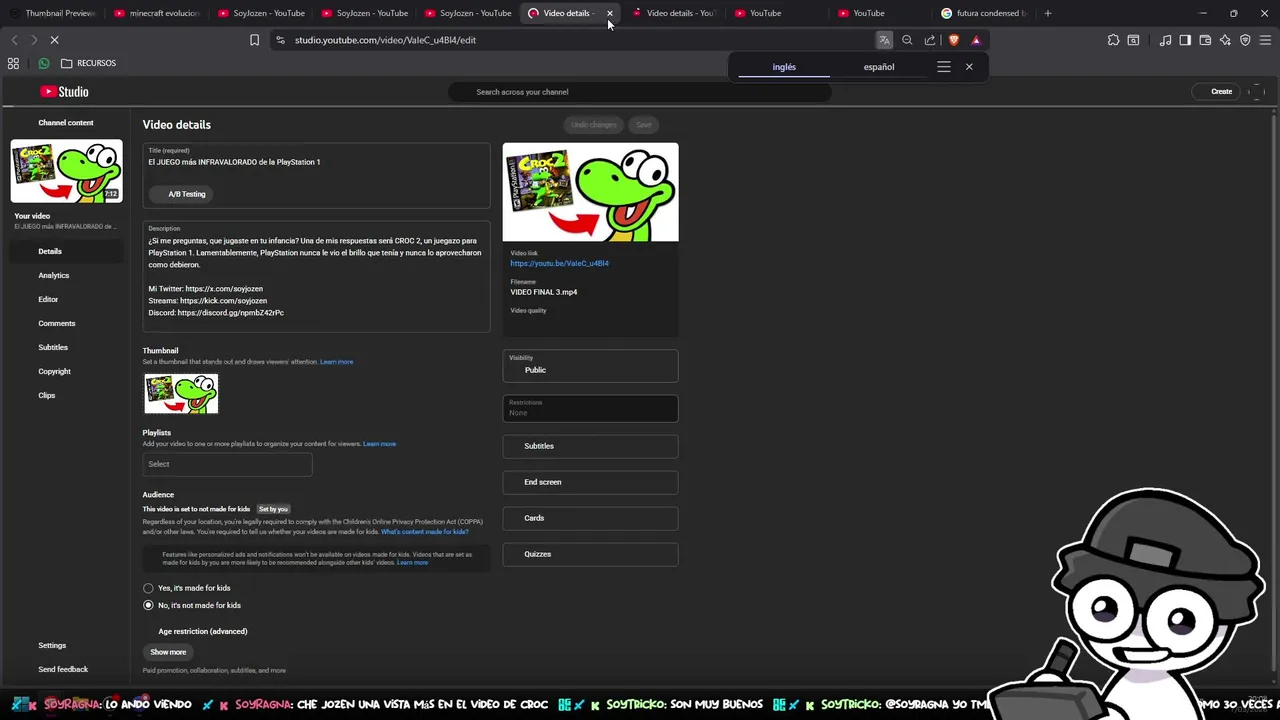The height and width of the screenshot is (720, 1280).
Task: Open translate popup options menu icon
Action: (943, 67)
